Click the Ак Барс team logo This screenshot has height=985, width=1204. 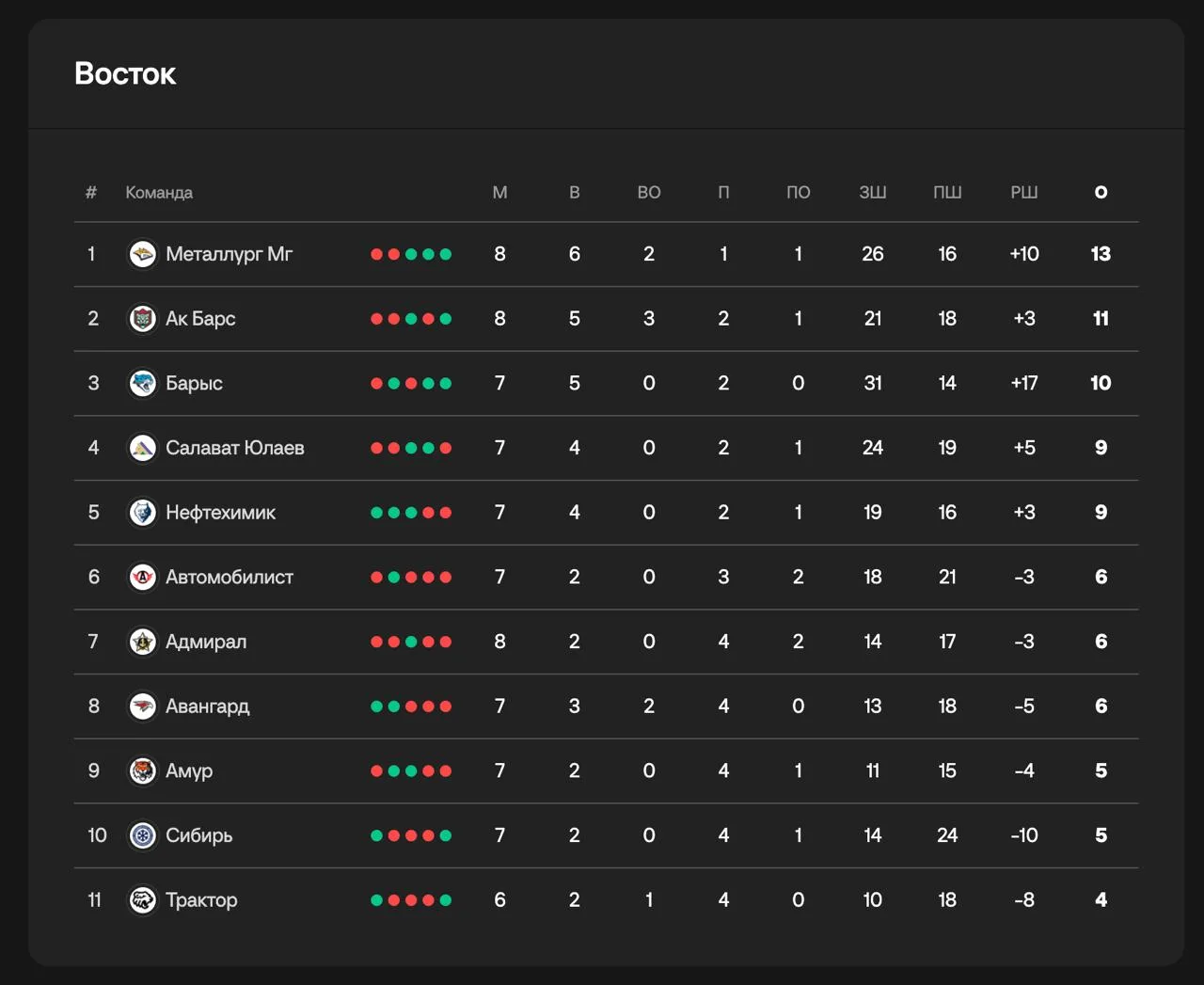pyautogui.click(x=142, y=319)
